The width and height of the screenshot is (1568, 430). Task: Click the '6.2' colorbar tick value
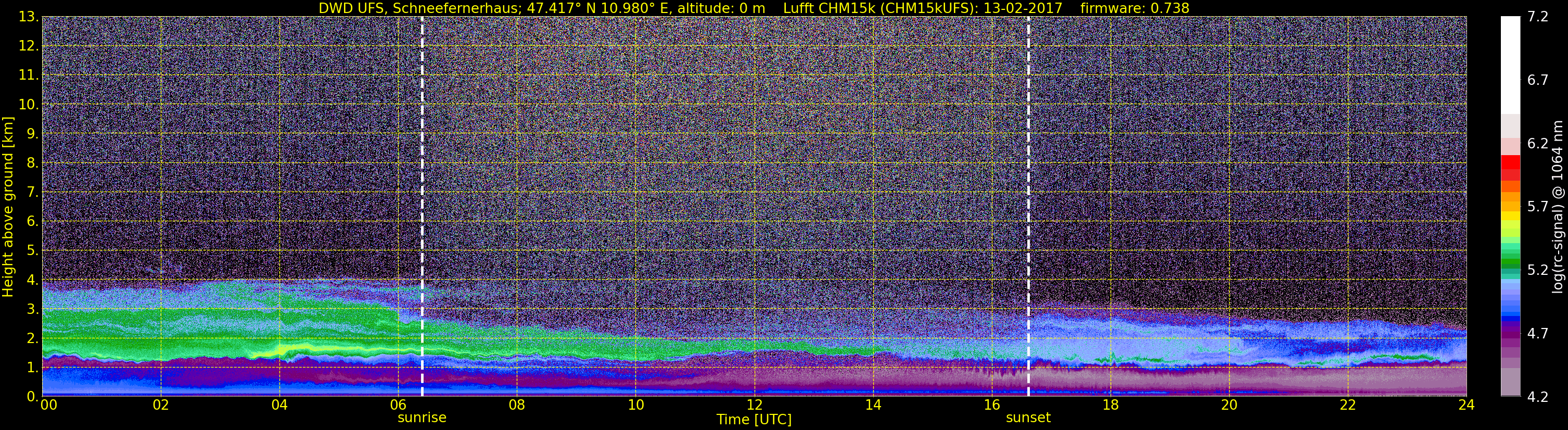point(1538,143)
